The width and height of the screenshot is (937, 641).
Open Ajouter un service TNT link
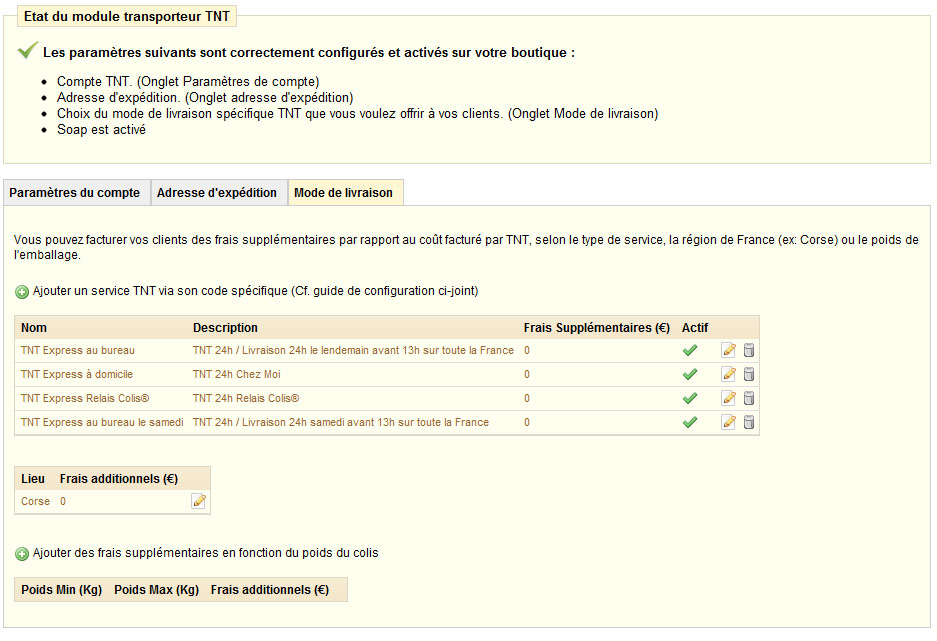pyautogui.click(x=255, y=291)
